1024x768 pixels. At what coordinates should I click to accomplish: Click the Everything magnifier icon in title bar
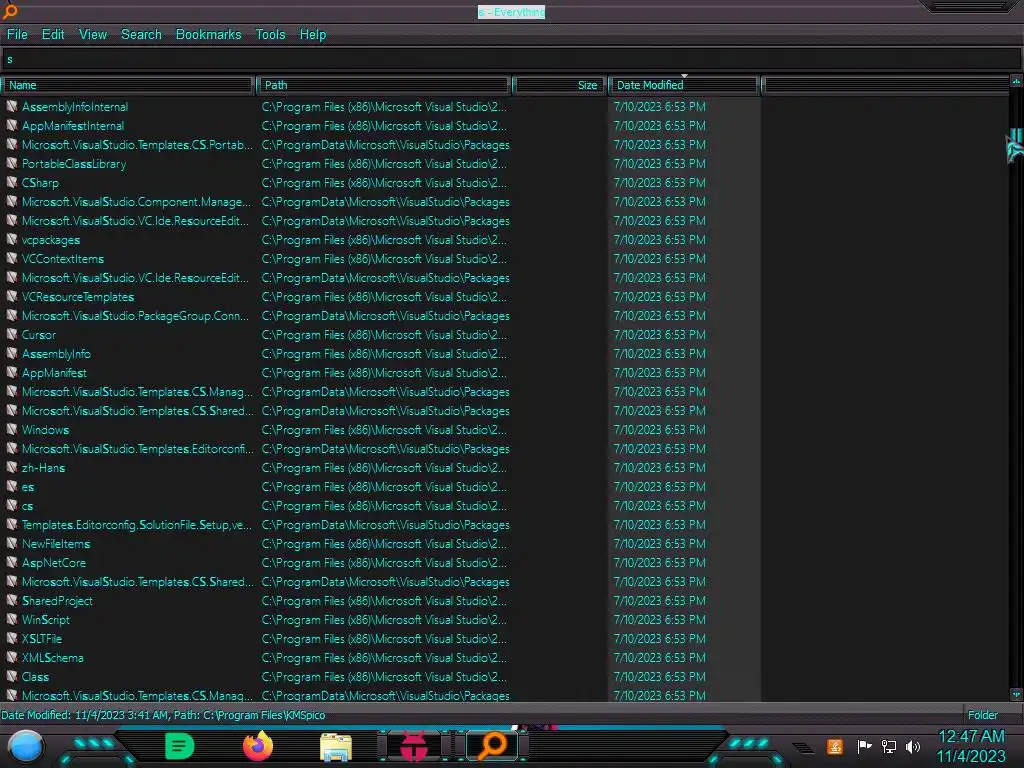pos(9,11)
